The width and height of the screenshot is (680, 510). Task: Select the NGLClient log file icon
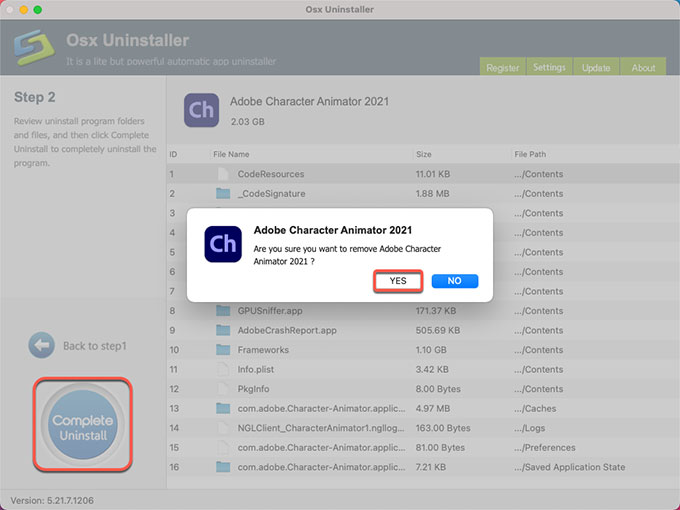223,428
